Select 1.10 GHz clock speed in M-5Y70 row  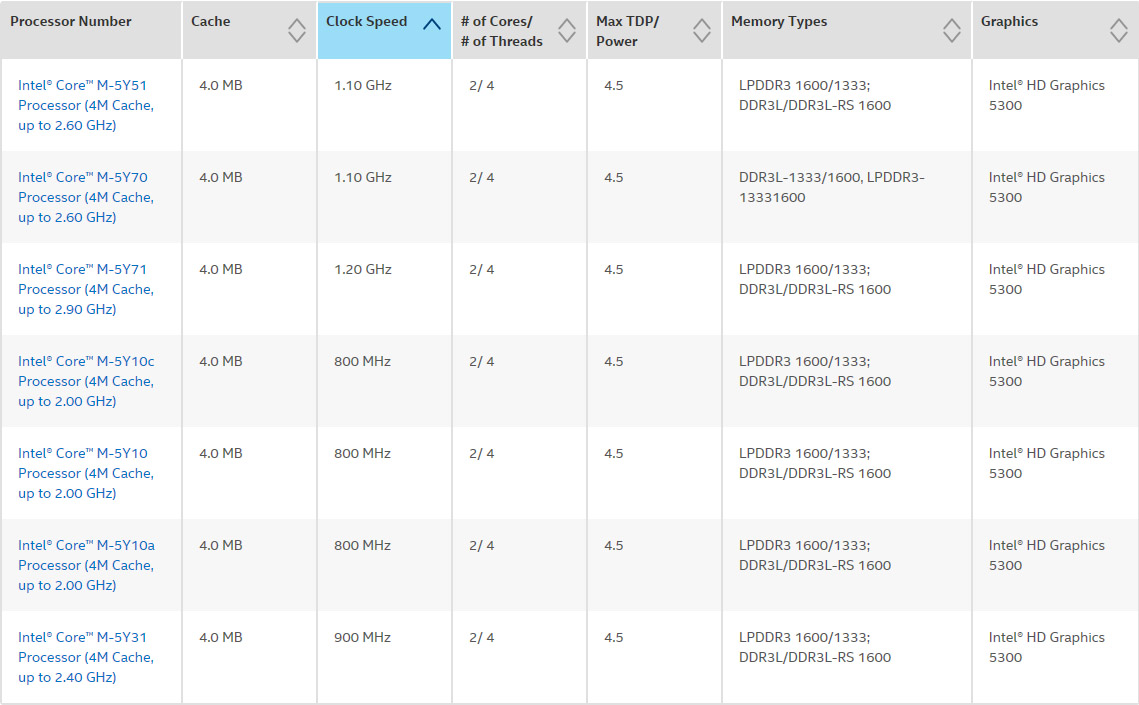[x=362, y=178]
